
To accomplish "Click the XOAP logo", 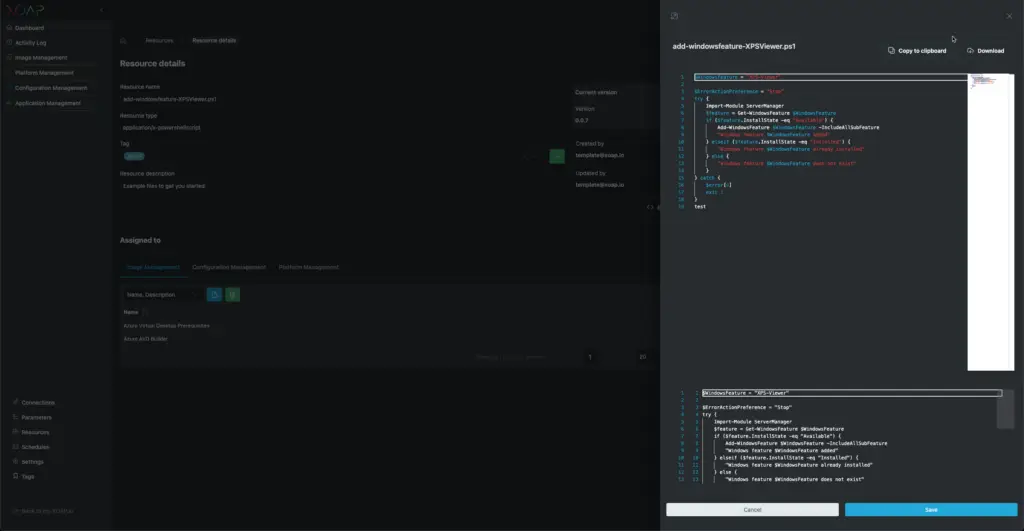I will 25,10.
